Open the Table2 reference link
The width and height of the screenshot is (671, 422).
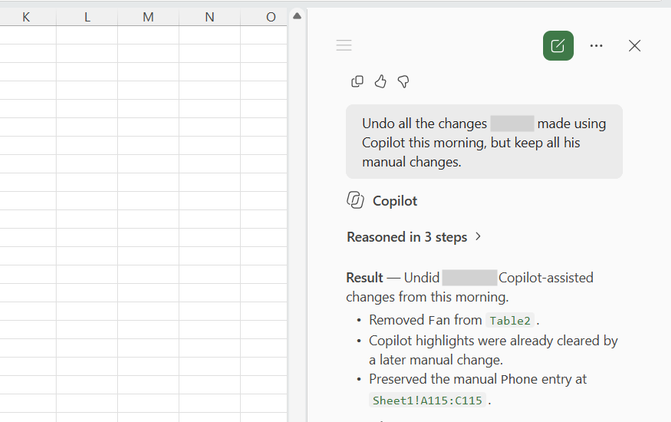510,321
